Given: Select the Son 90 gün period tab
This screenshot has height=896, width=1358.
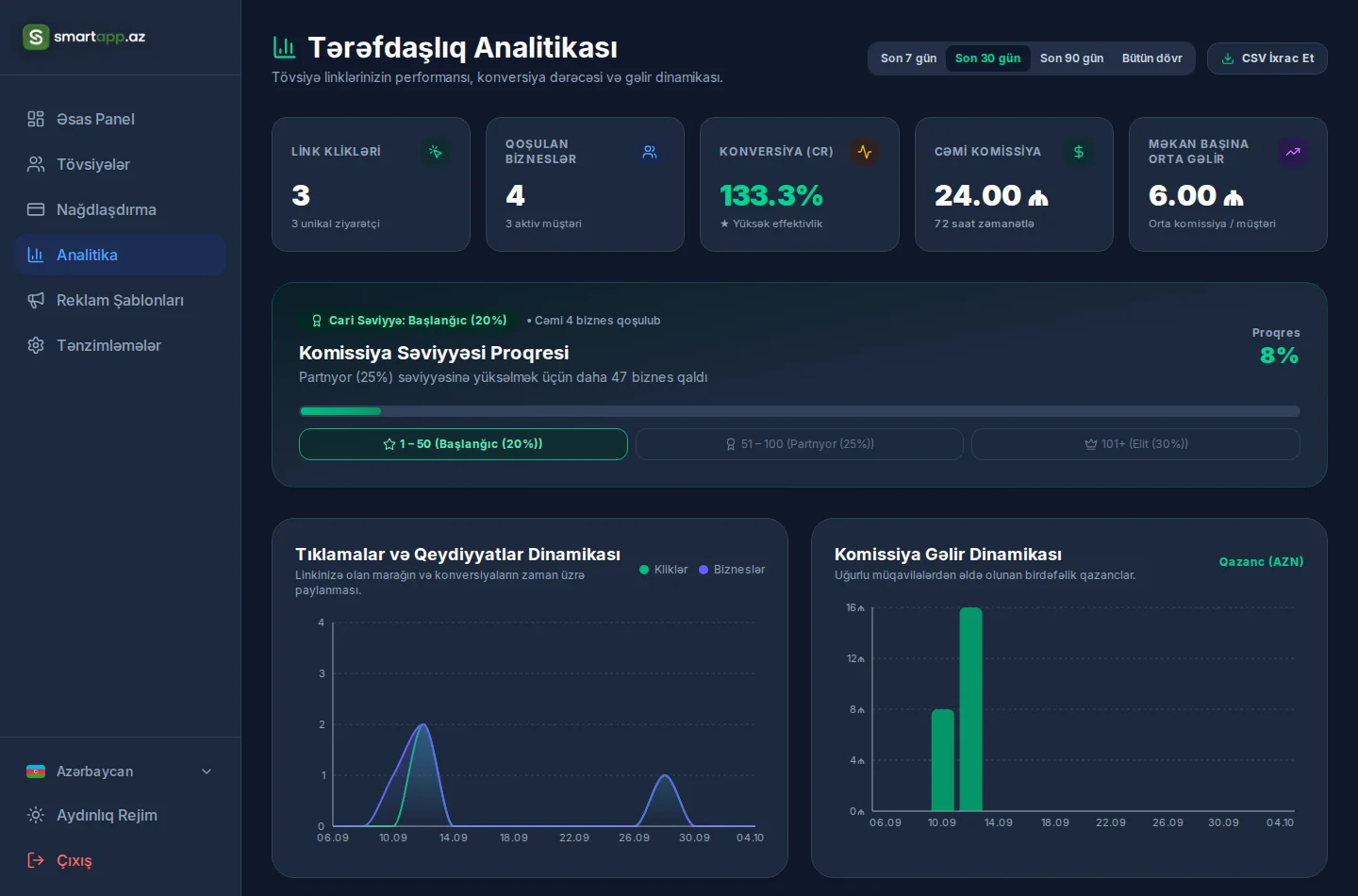Looking at the screenshot, I should pos(1071,58).
